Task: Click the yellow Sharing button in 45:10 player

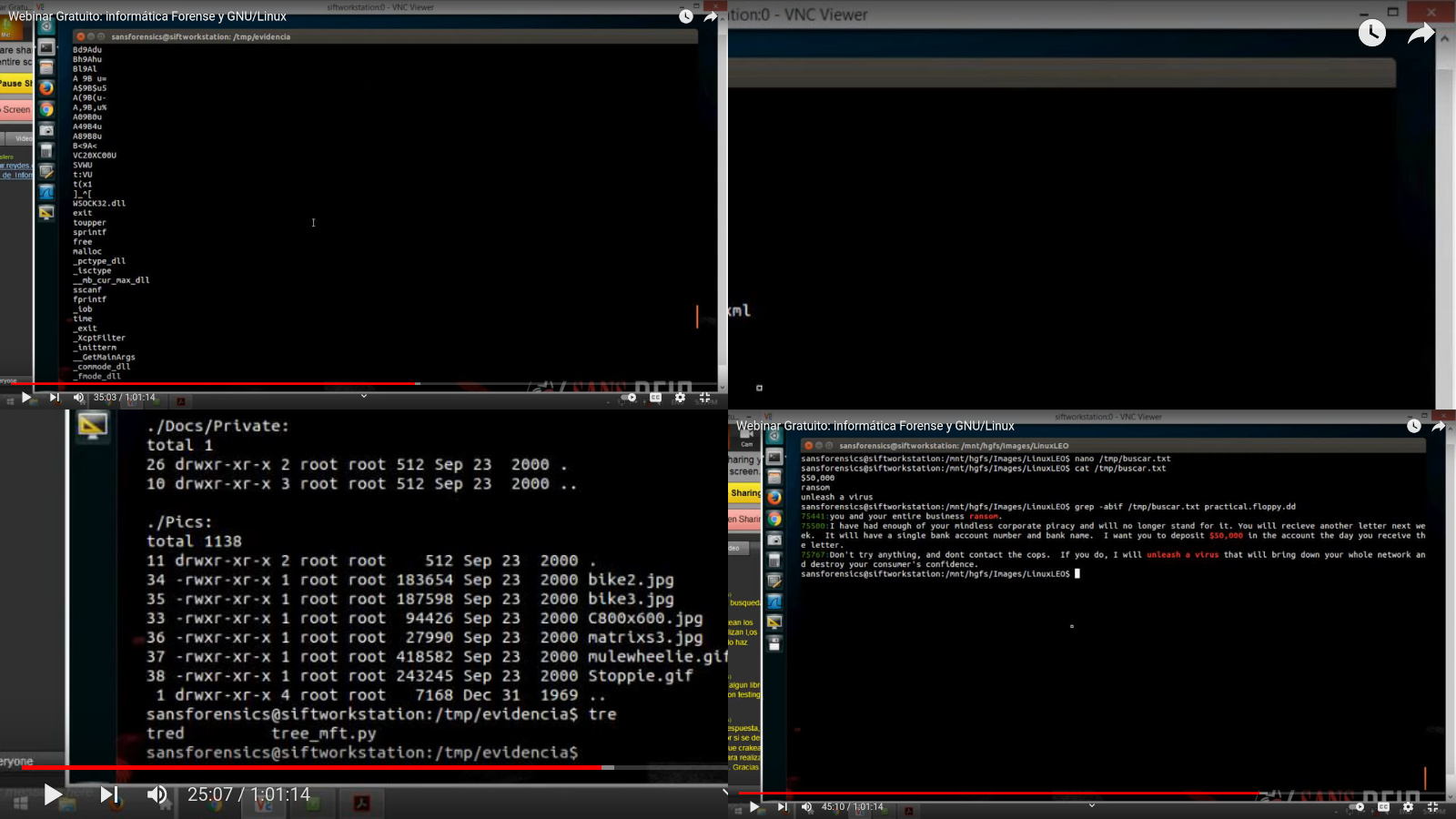Action: point(744,492)
